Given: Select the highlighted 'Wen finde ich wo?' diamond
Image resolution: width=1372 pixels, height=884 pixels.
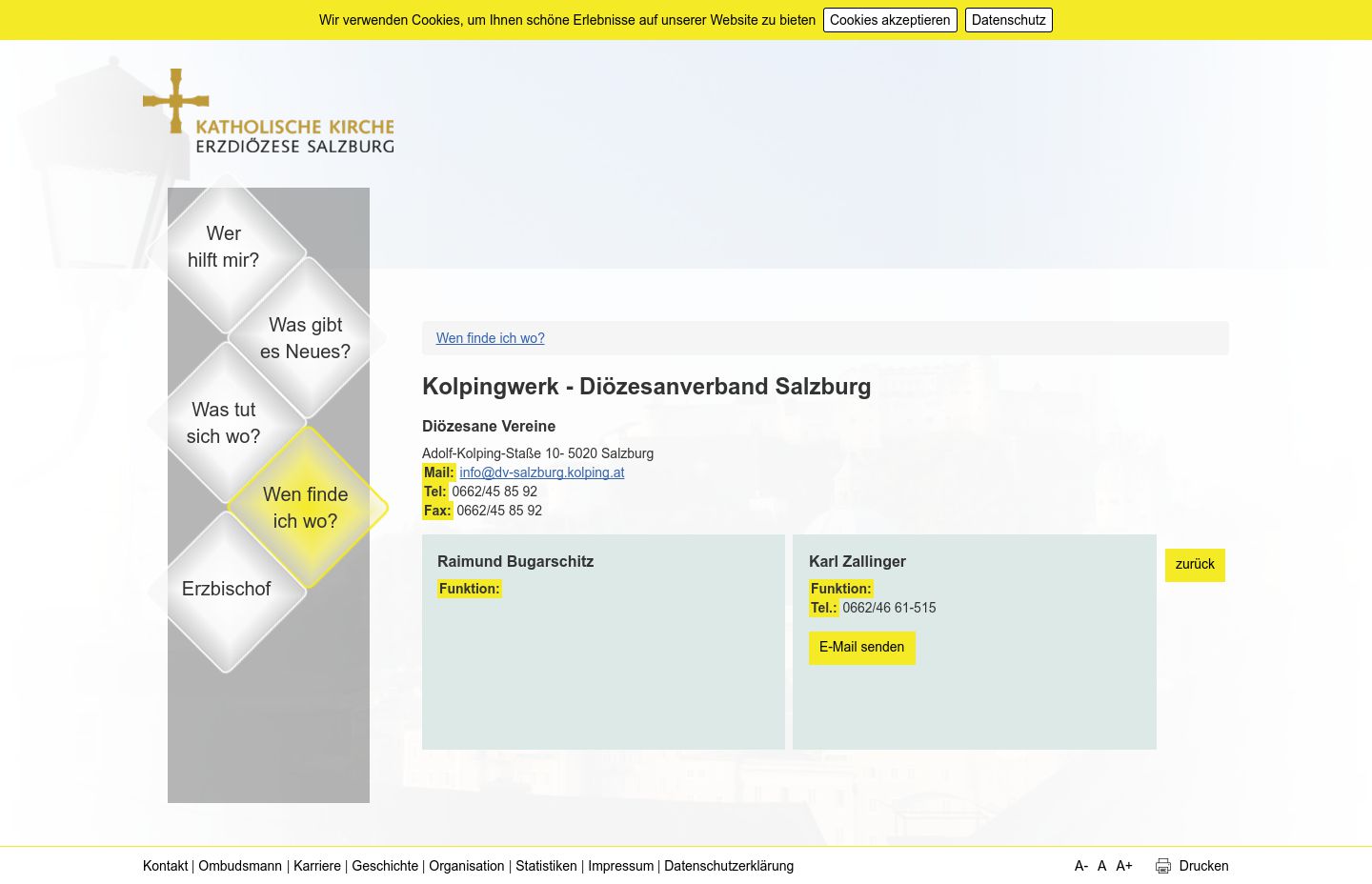Looking at the screenshot, I should point(307,508).
